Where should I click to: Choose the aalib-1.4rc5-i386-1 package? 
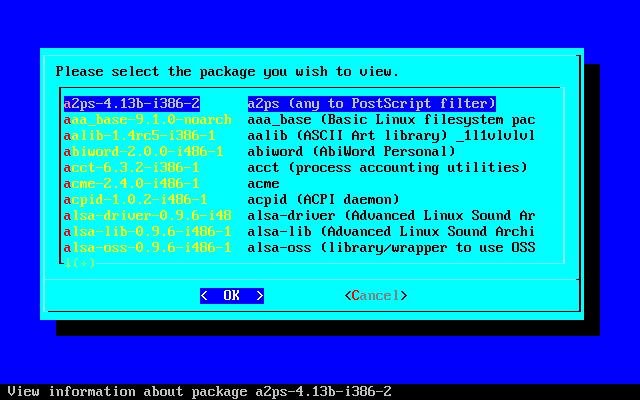click(132, 135)
